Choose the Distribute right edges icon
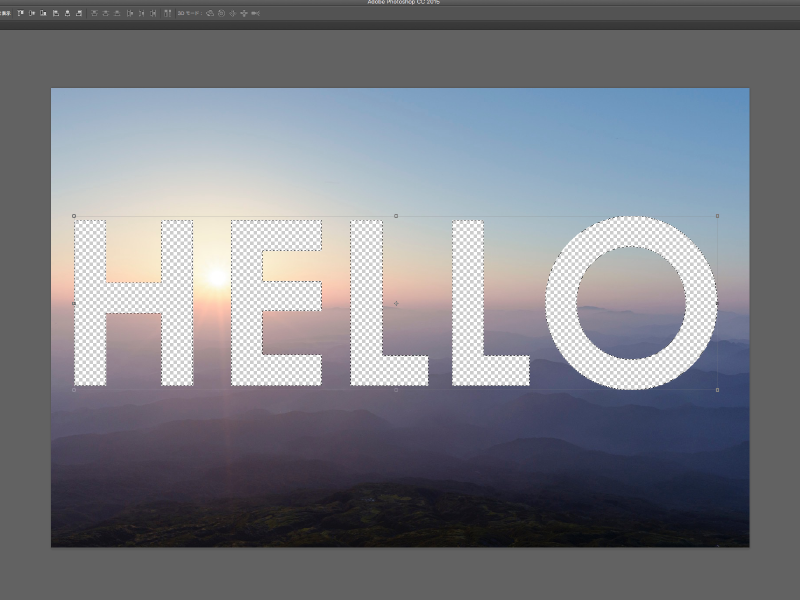This screenshot has width=800, height=600. 155,13
